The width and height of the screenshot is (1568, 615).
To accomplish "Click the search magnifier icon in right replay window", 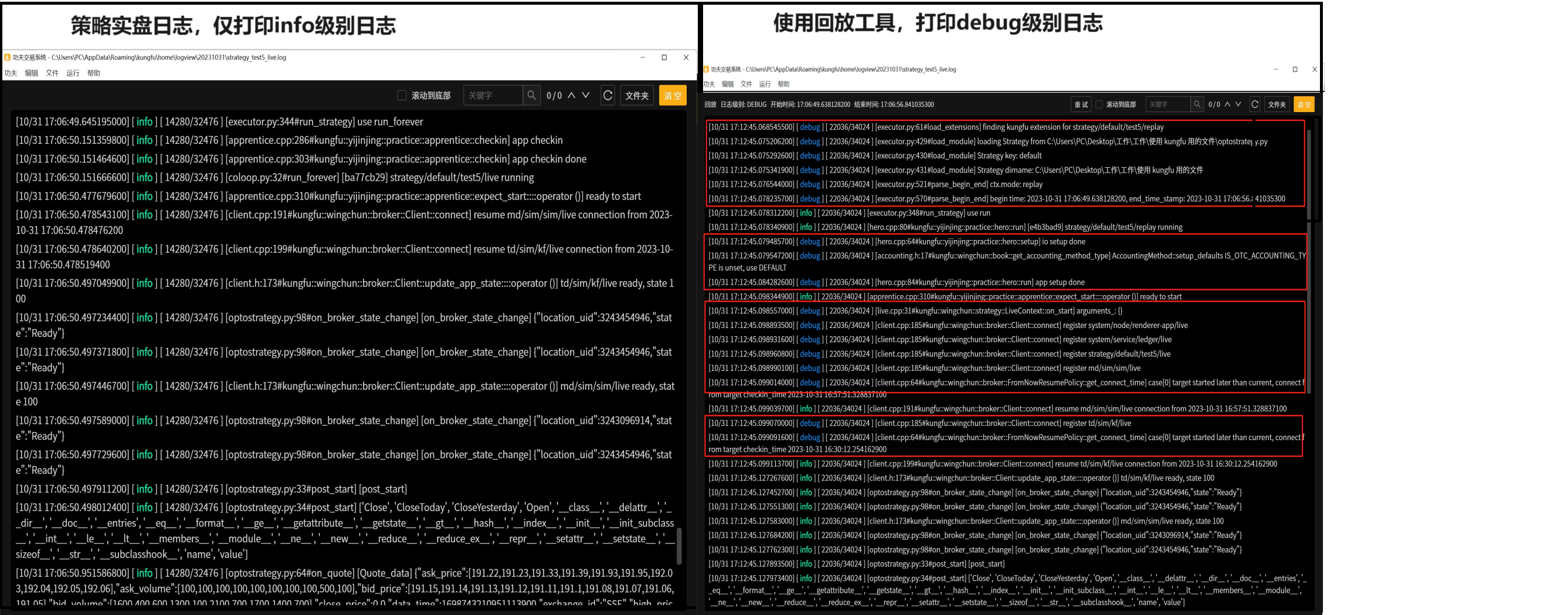I will click(1197, 104).
